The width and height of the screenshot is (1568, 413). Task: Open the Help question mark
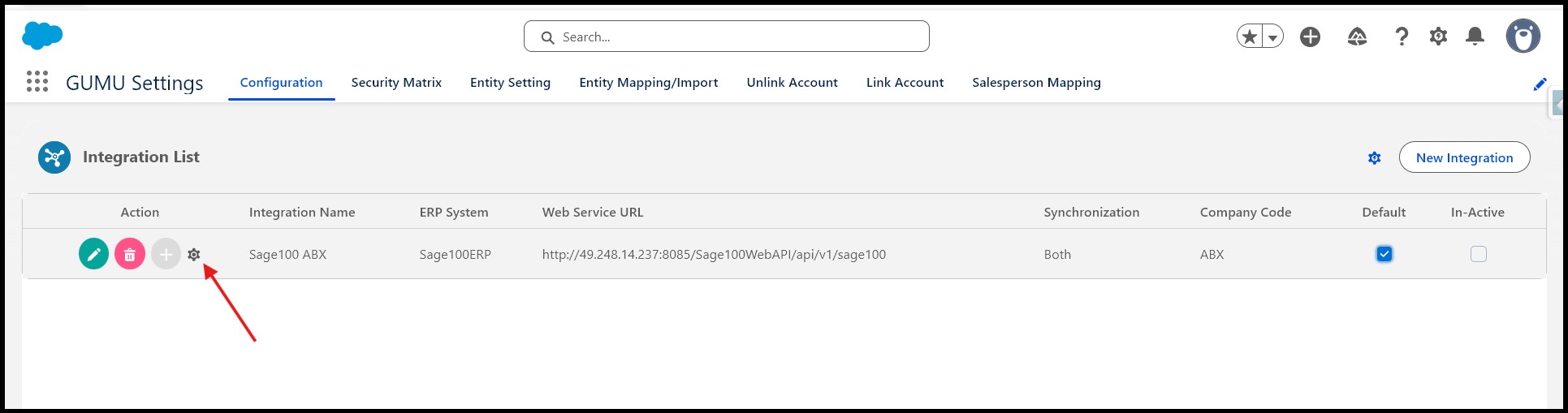[x=1401, y=37]
